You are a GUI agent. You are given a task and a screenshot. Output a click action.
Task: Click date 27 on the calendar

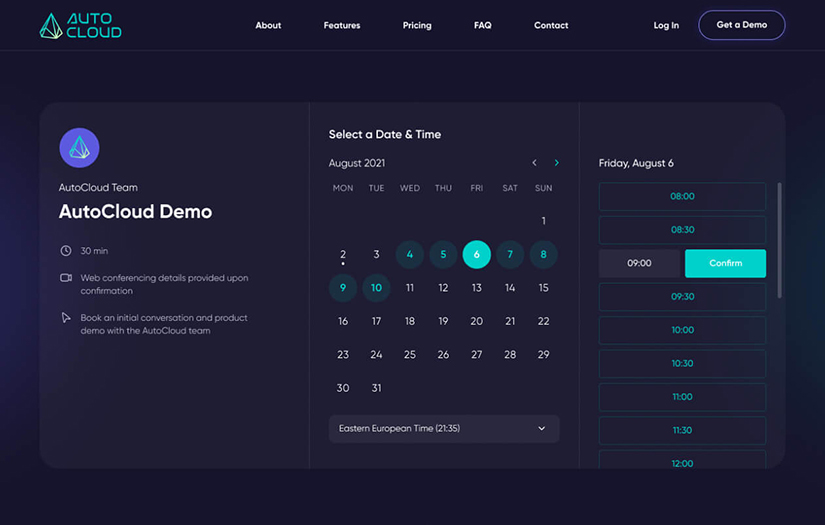477,355
